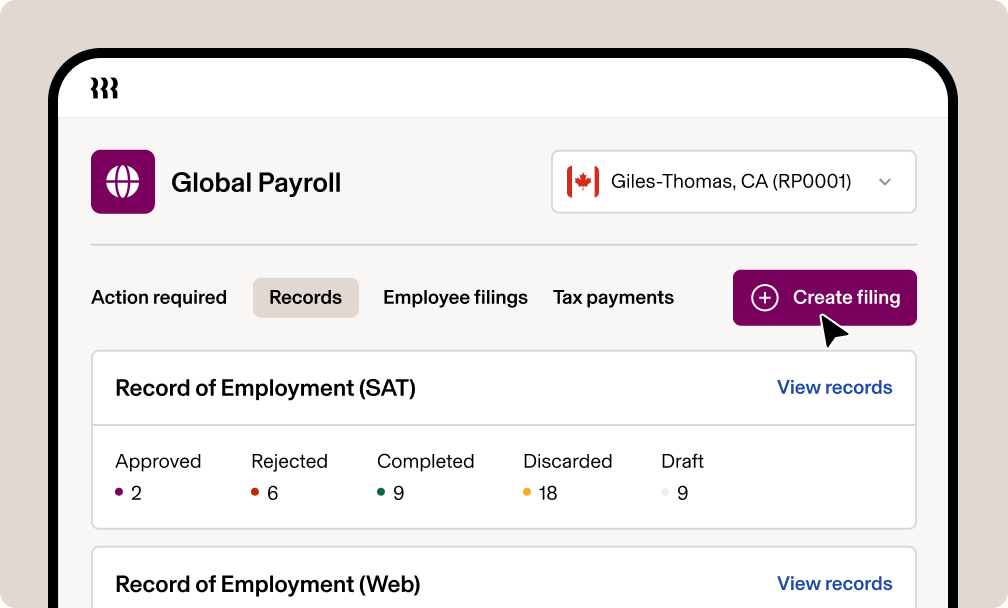Select the Action required tab
Image resolution: width=1008 pixels, height=608 pixels.
[158, 297]
